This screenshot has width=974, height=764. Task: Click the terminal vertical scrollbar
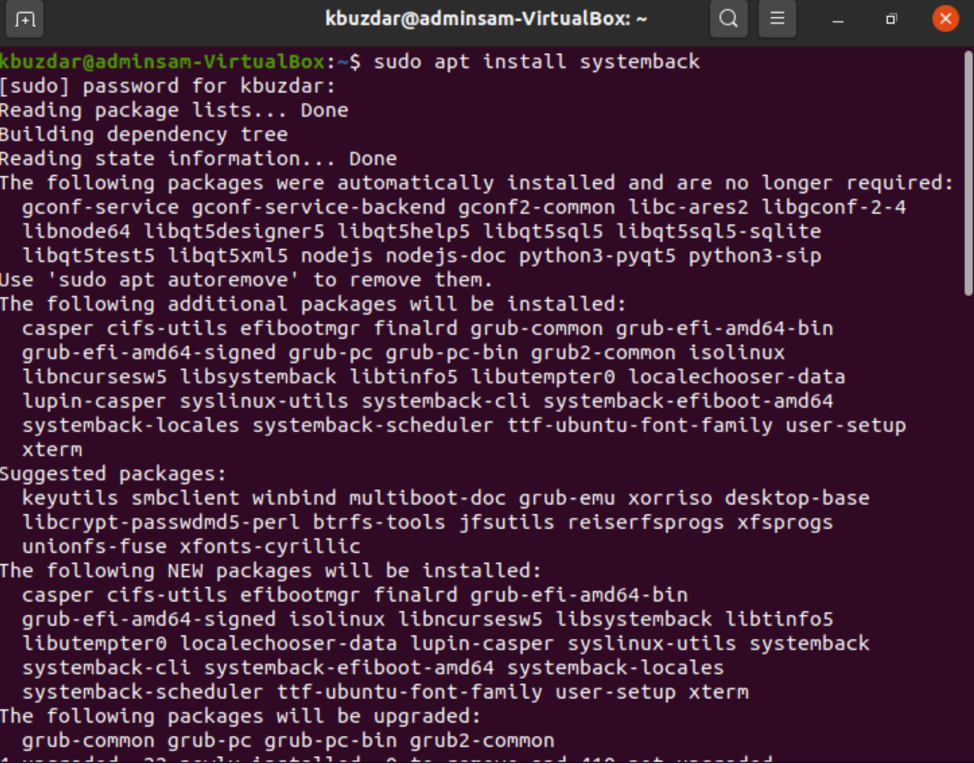coord(968,173)
